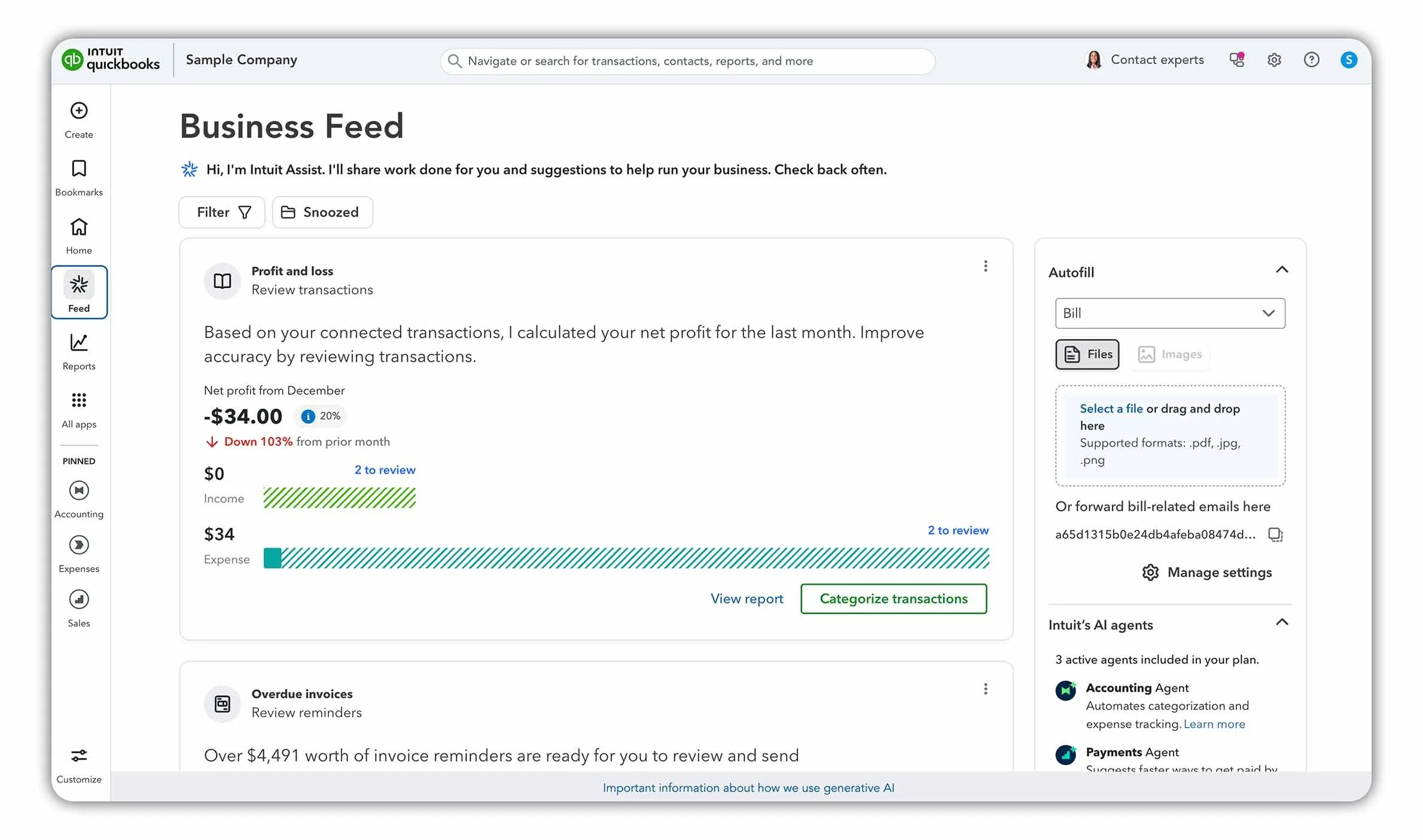Viewport: 1423px width, 840px height.
Task: Go to Home in the sidebar
Action: click(79, 236)
